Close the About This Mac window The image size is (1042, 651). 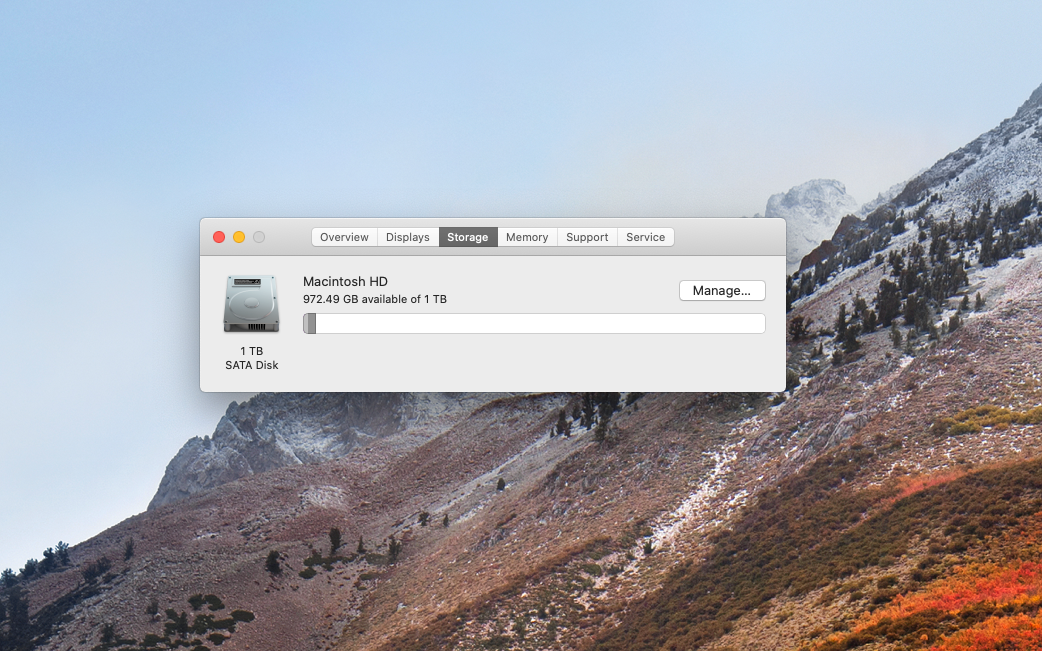click(219, 237)
